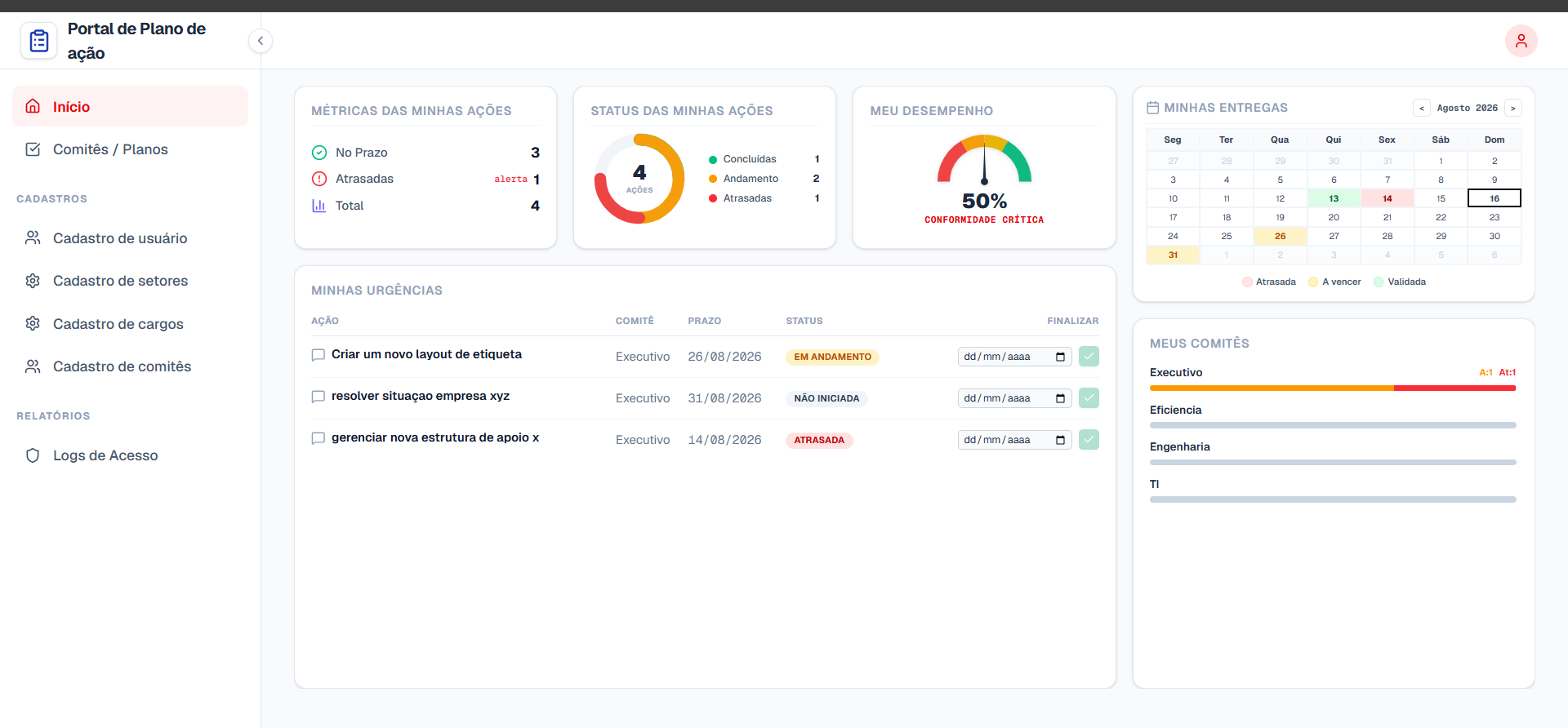The image size is (1568, 728).
Task: Click the date field for gerenciar nova estrutura
Action: pyautogui.click(x=1014, y=440)
